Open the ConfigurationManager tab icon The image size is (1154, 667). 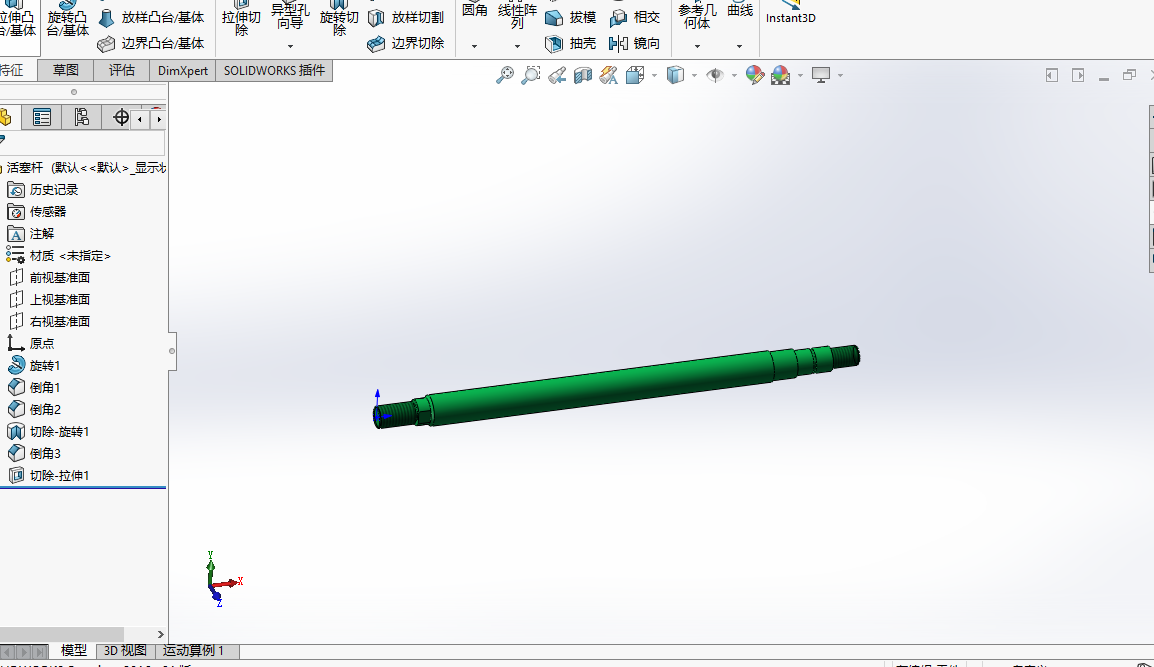(x=81, y=117)
